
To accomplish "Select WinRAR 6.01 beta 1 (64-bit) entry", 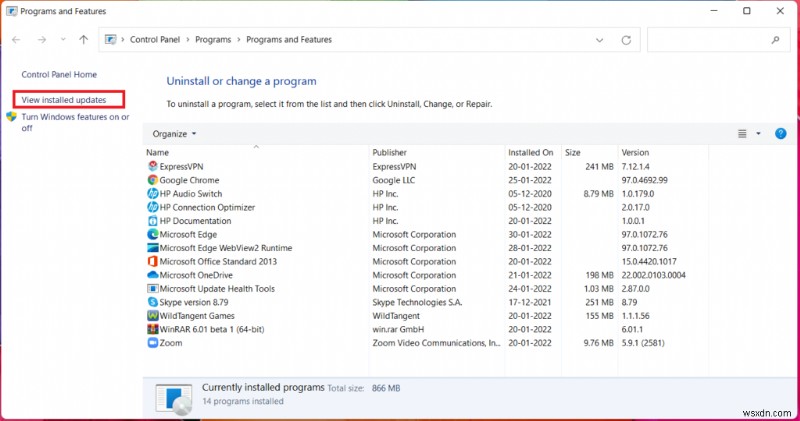I will [212, 329].
